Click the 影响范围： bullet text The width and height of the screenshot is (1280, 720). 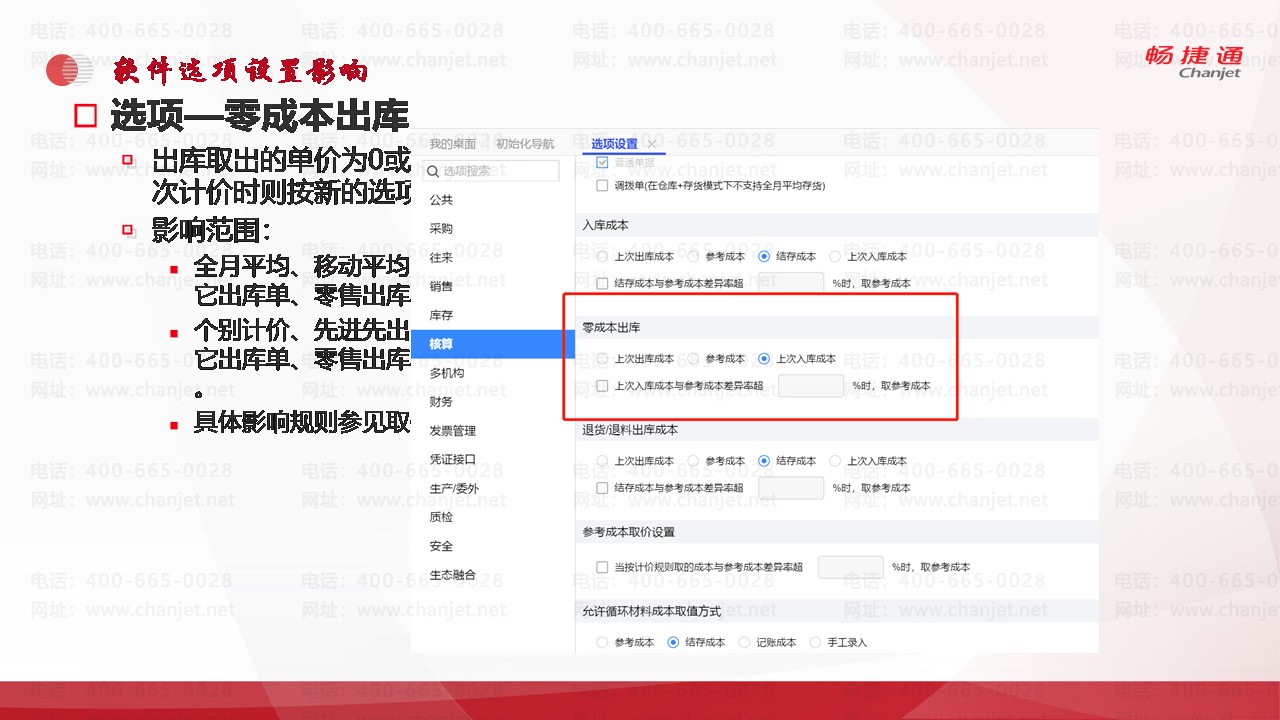point(211,230)
